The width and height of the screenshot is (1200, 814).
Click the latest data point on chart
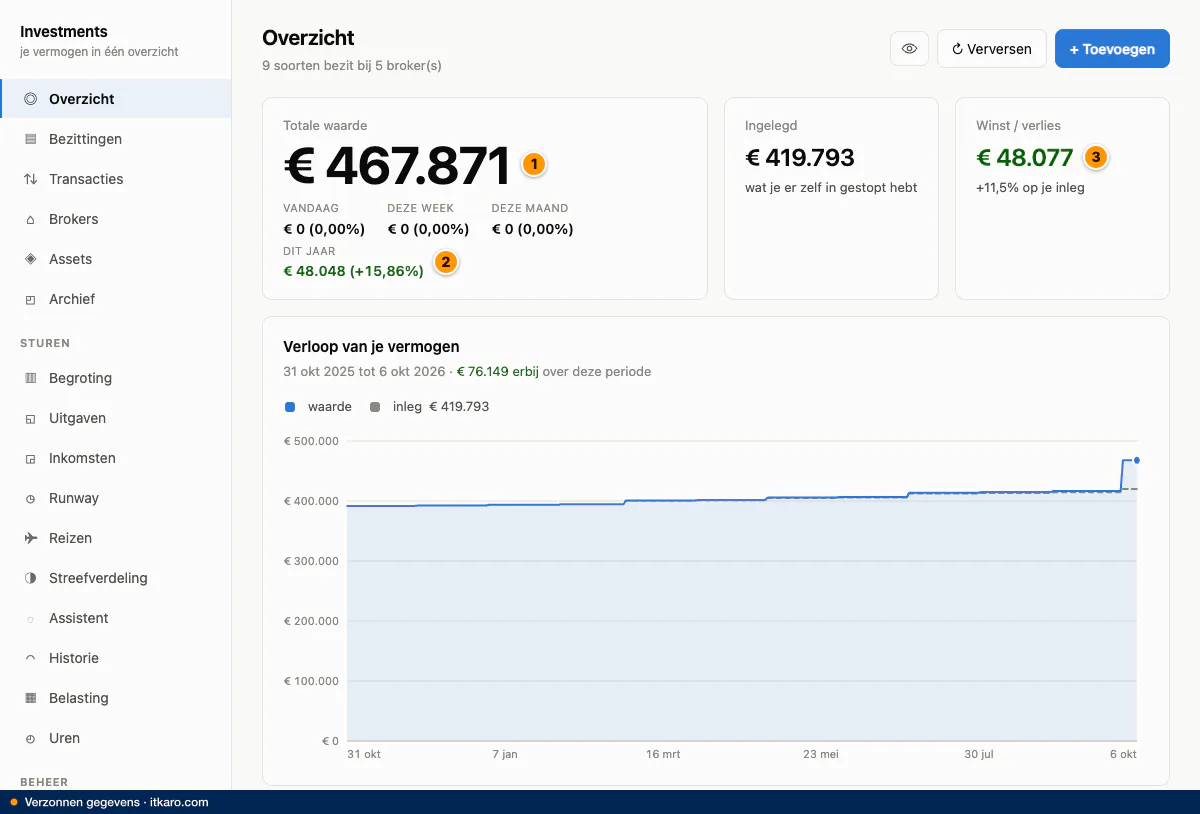[1137, 461]
